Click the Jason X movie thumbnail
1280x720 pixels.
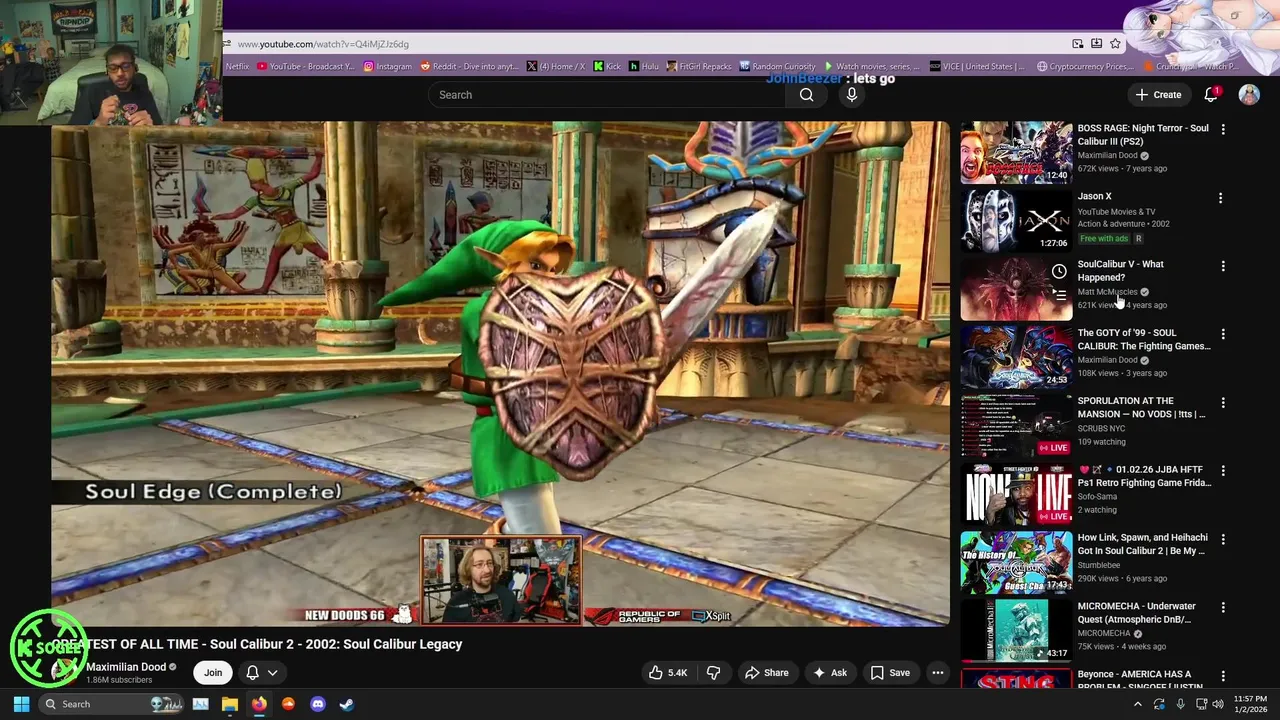pyautogui.click(x=1016, y=220)
